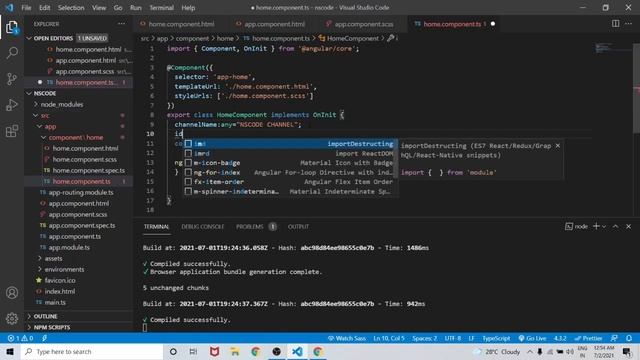Open the Extensions view
The height and width of the screenshot is (360, 640).
tap(12, 131)
